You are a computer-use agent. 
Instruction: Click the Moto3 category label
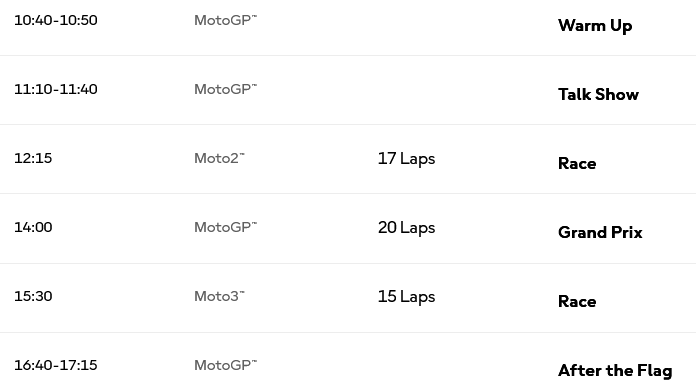tap(219, 296)
